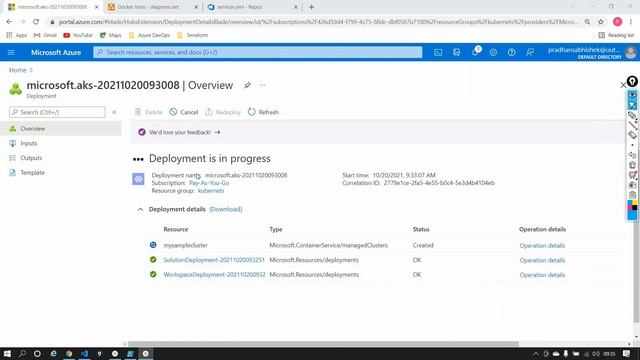This screenshot has width=640, height=360.
Task: Open Operation details for SolutionDeployment row
Action: 542,260
